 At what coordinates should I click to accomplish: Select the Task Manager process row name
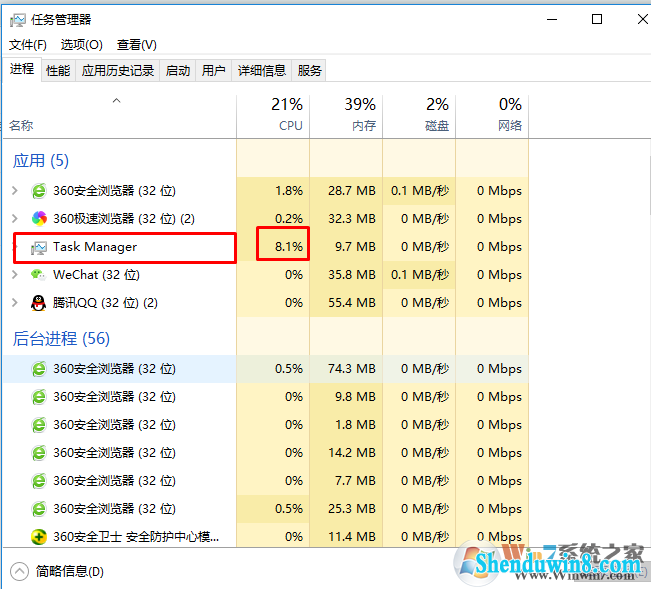click(95, 247)
